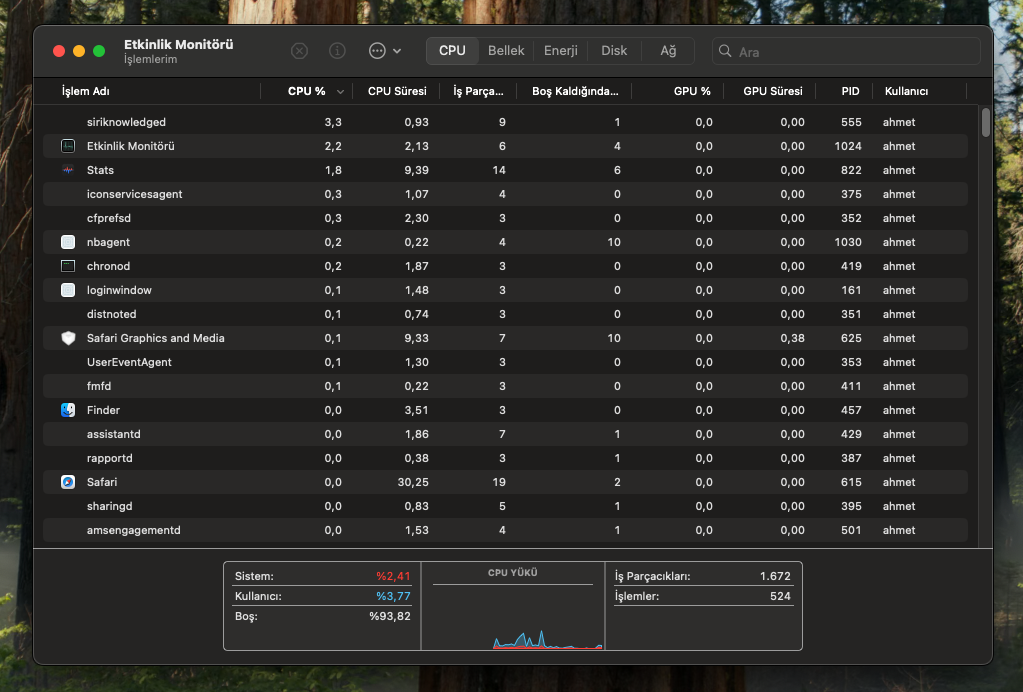The width and height of the screenshot is (1023, 692).
Task: Click the stop process icon in toolbar
Action: click(300, 51)
